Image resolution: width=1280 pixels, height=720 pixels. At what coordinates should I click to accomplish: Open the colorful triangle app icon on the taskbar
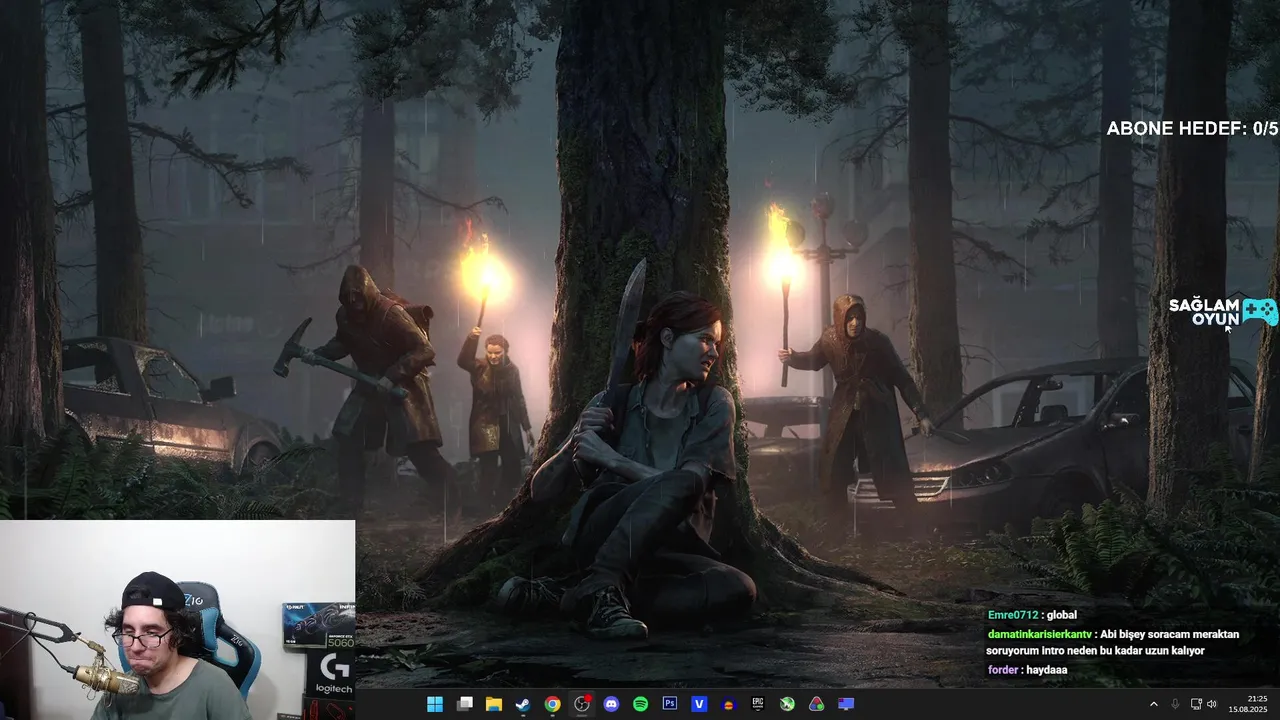816,704
